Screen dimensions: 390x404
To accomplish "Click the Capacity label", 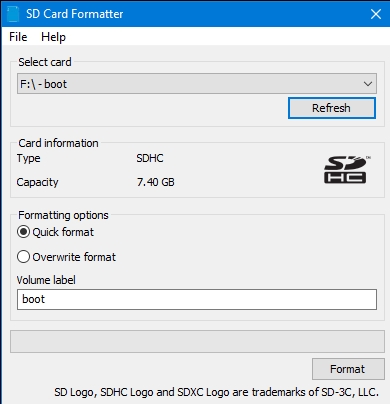I will 37,182.
